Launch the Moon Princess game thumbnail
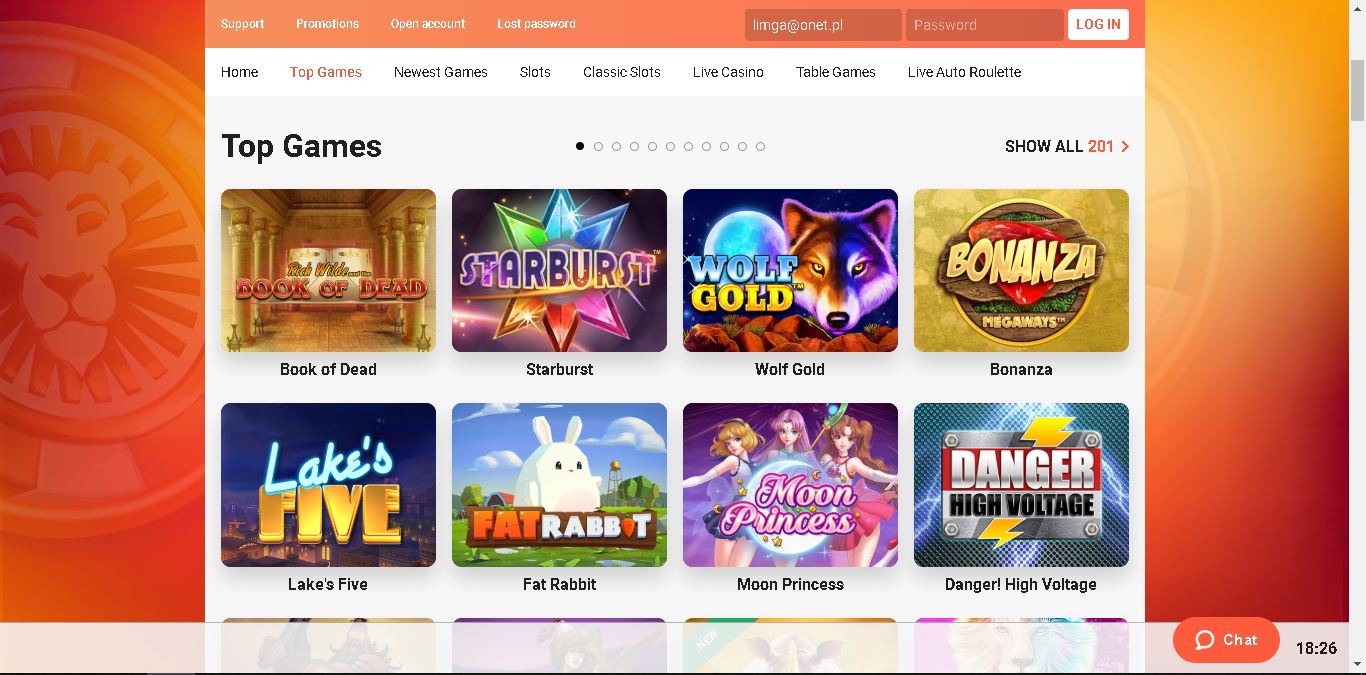 tap(790, 485)
